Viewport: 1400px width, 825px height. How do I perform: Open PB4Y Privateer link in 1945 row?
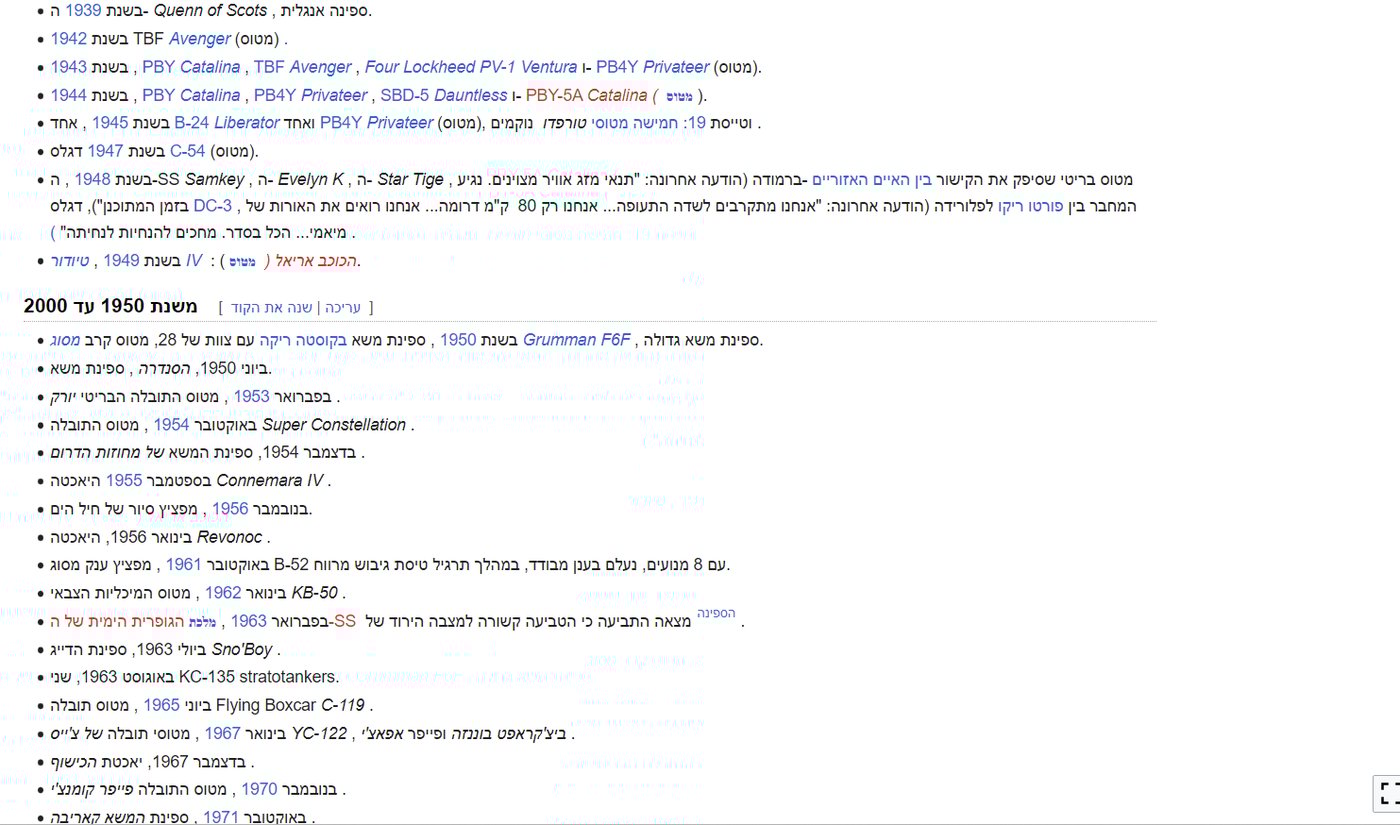tap(376, 123)
